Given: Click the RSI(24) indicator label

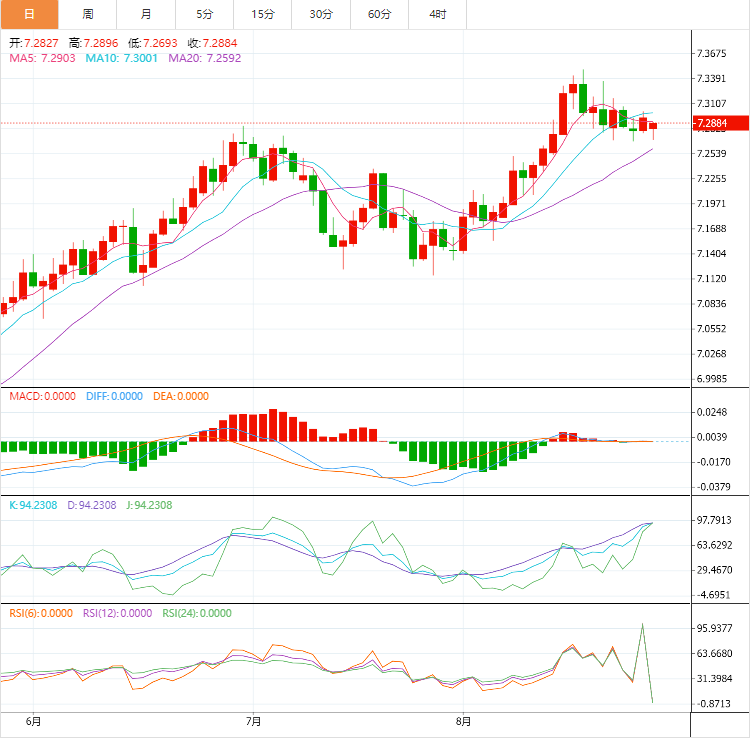Looking at the screenshot, I should 197,614.
